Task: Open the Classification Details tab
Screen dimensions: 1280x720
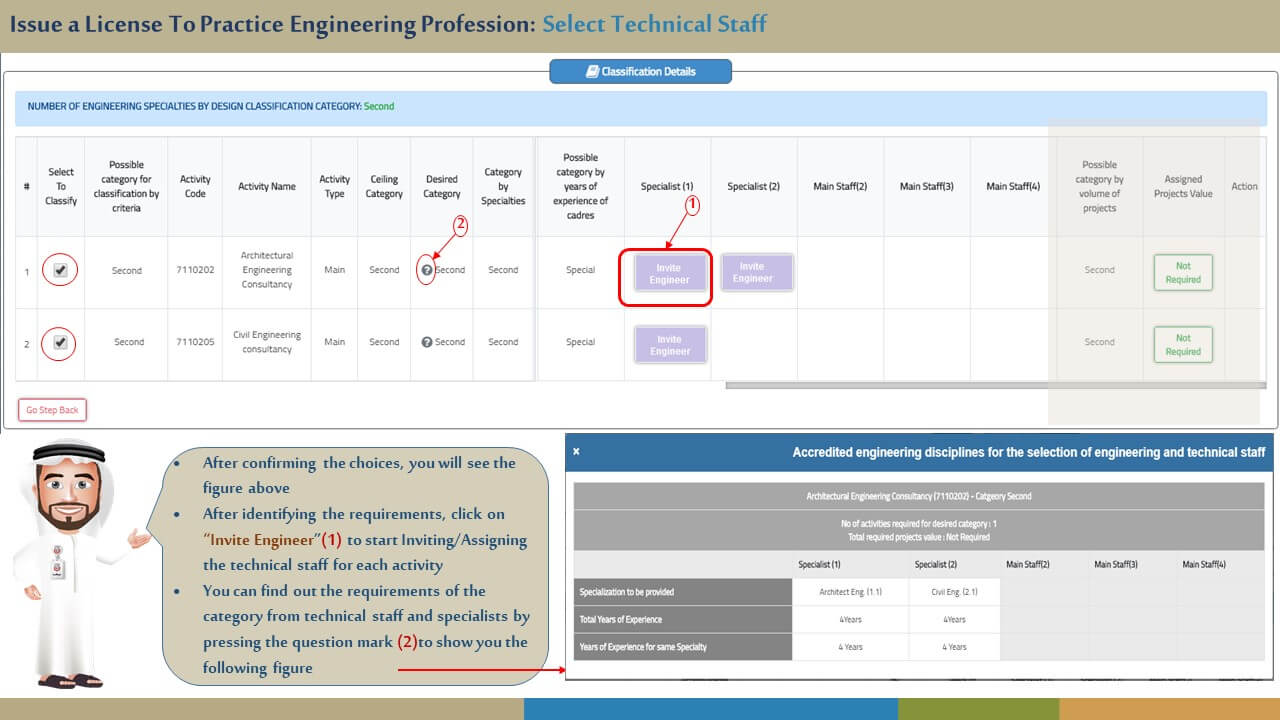Action: (640, 72)
